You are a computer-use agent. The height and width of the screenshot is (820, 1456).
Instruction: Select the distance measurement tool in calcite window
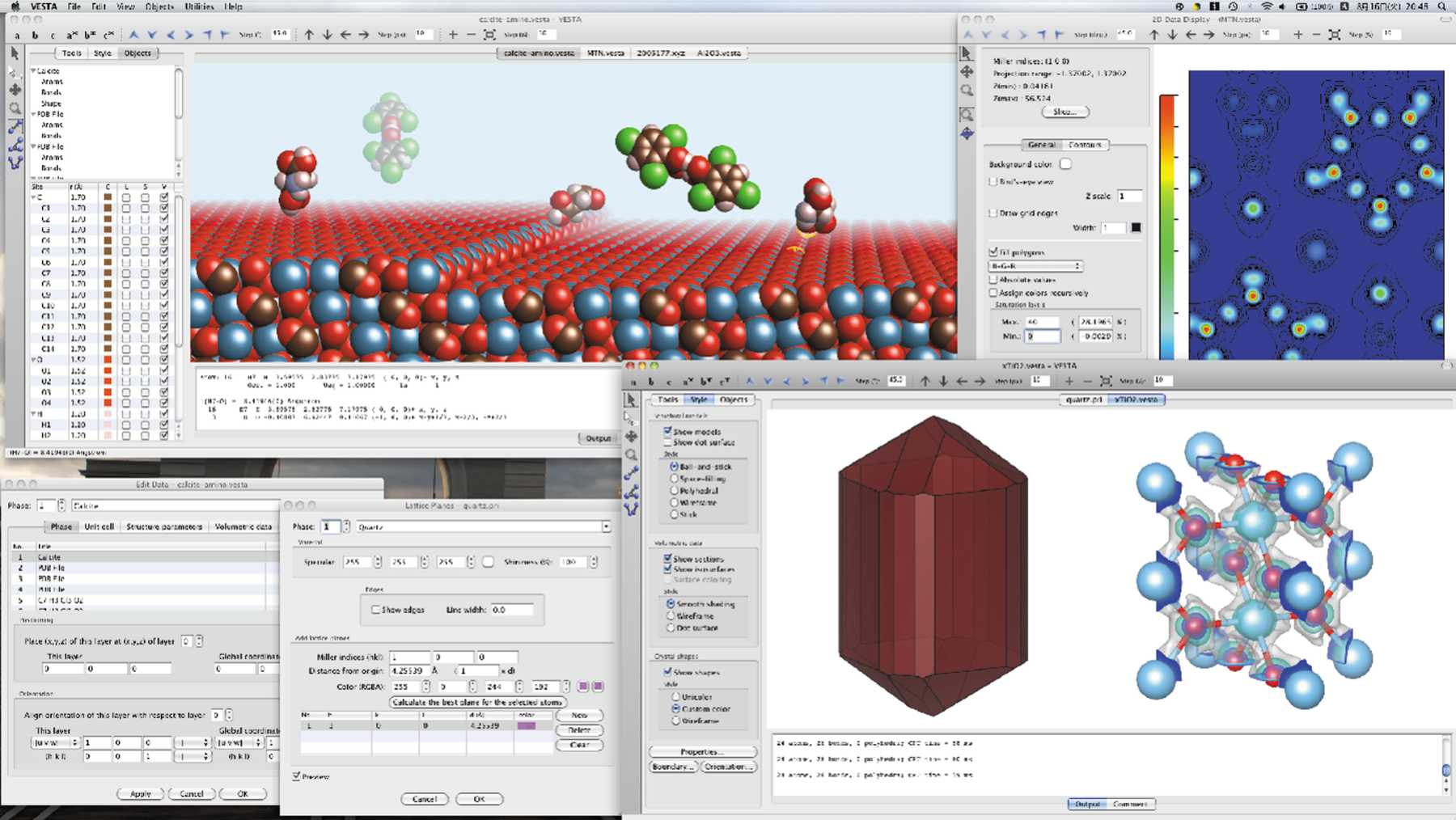pyautogui.click(x=15, y=127)
